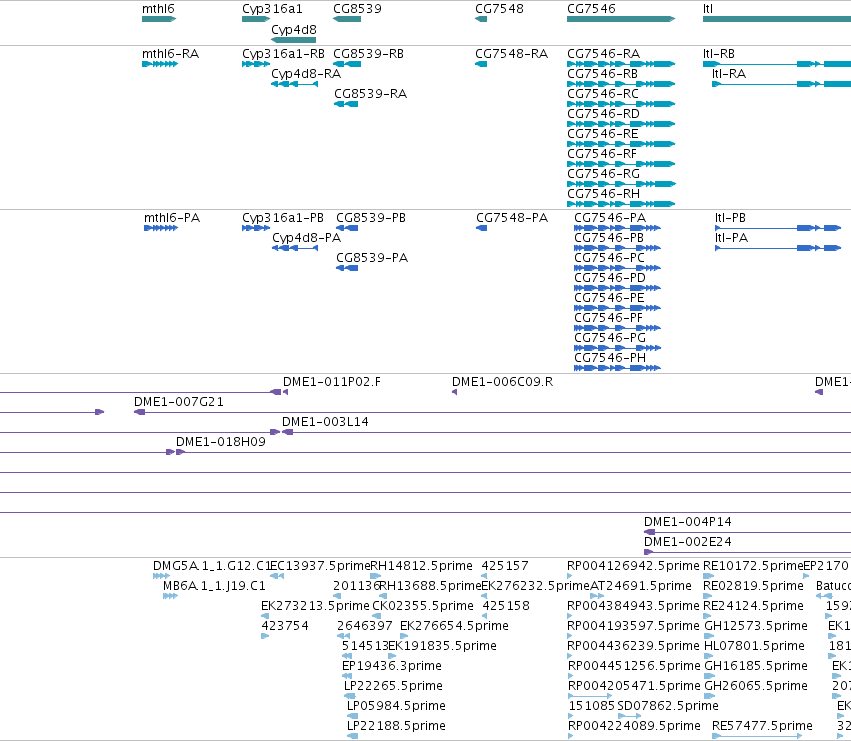
Task: Select EST SD07862.5prime
Action: coord(630,716)
